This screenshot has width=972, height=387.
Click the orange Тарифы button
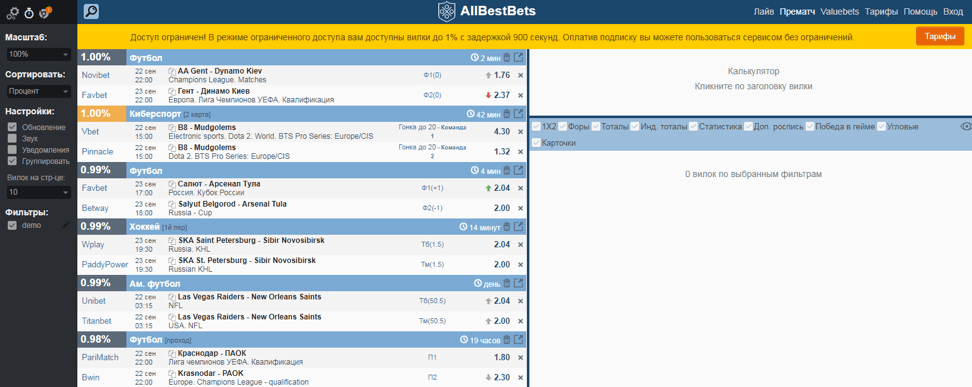pyautogui.click(x=940, y=37)
